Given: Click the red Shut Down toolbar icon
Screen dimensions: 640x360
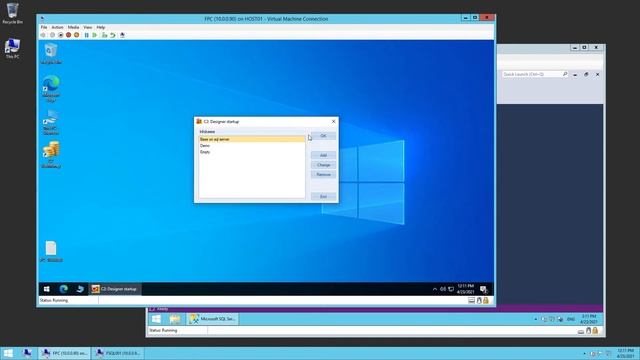Looking at the screenshot, I should point(69,35).
